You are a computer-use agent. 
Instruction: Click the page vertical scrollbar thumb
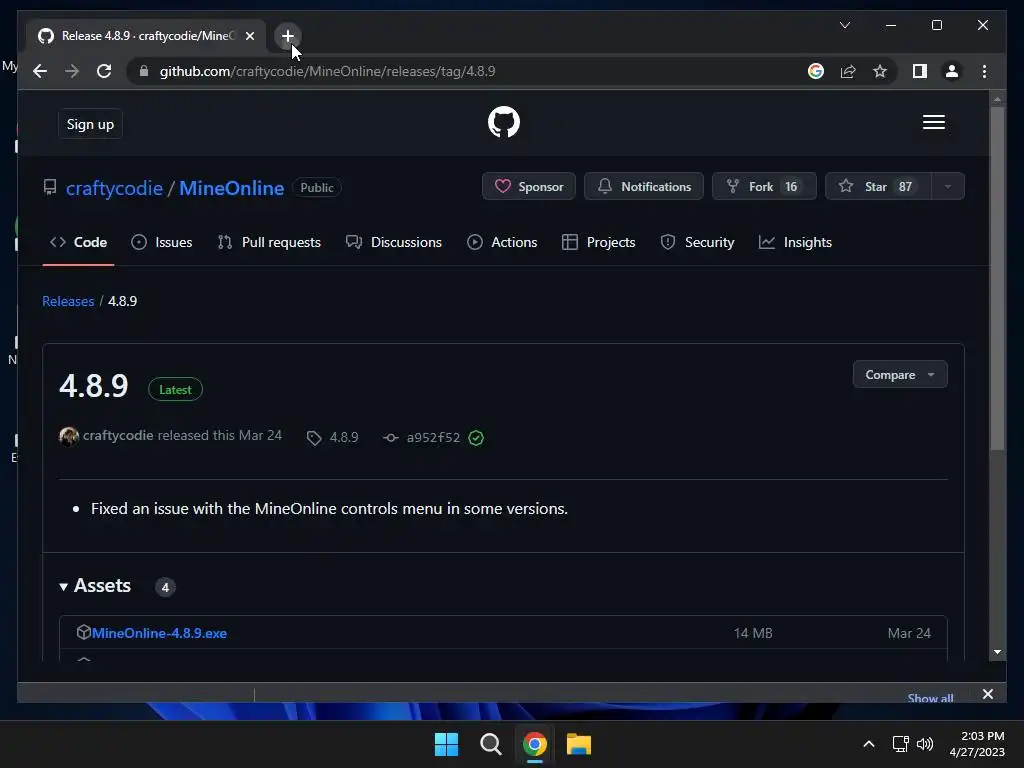click(x=997, y=278)
